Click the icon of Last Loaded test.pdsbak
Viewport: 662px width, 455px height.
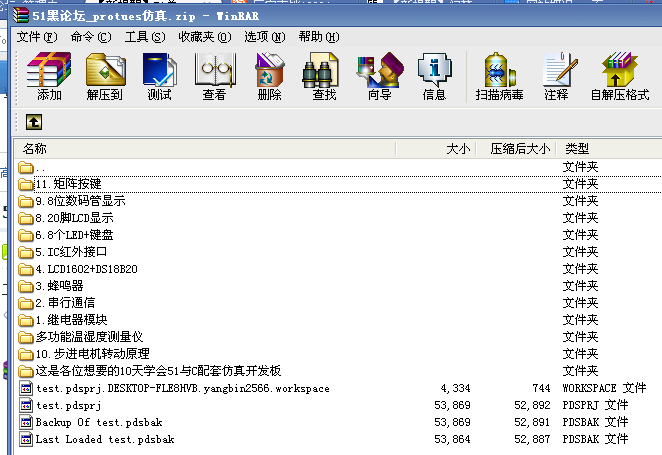[x=26, y=439]
